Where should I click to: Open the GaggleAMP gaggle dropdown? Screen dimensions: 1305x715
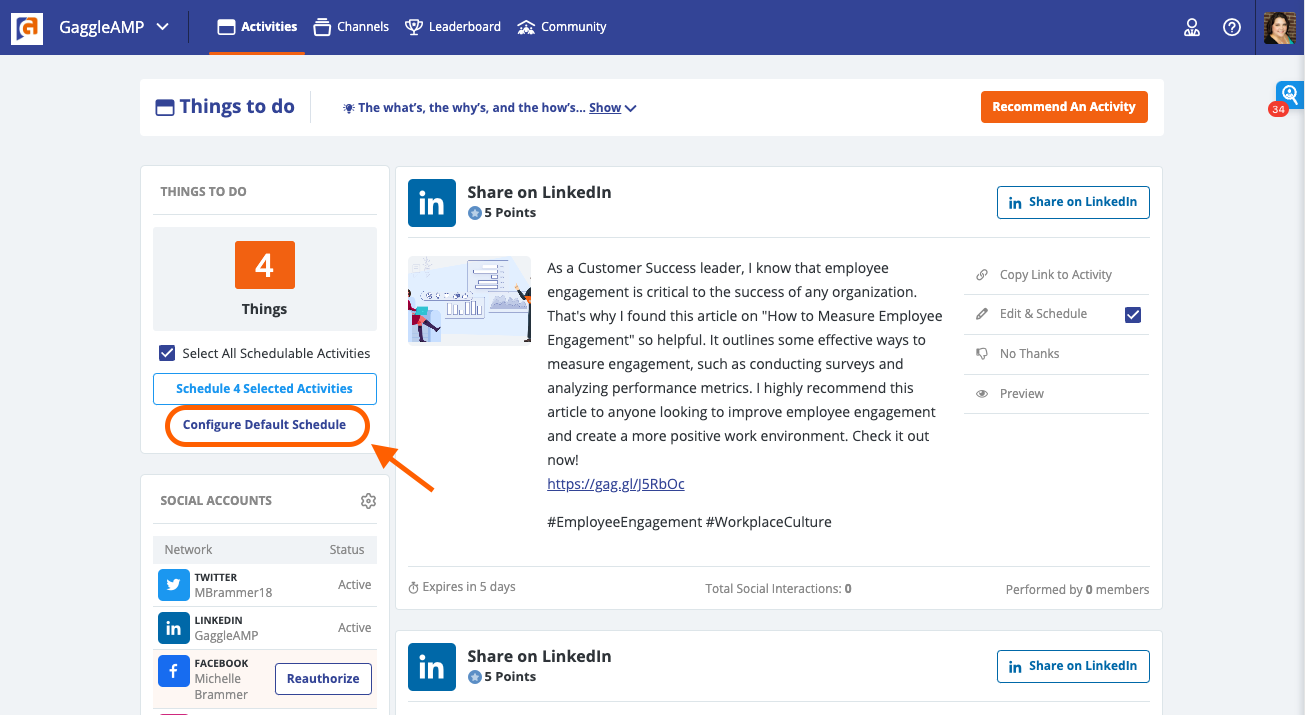coord(114,27)
